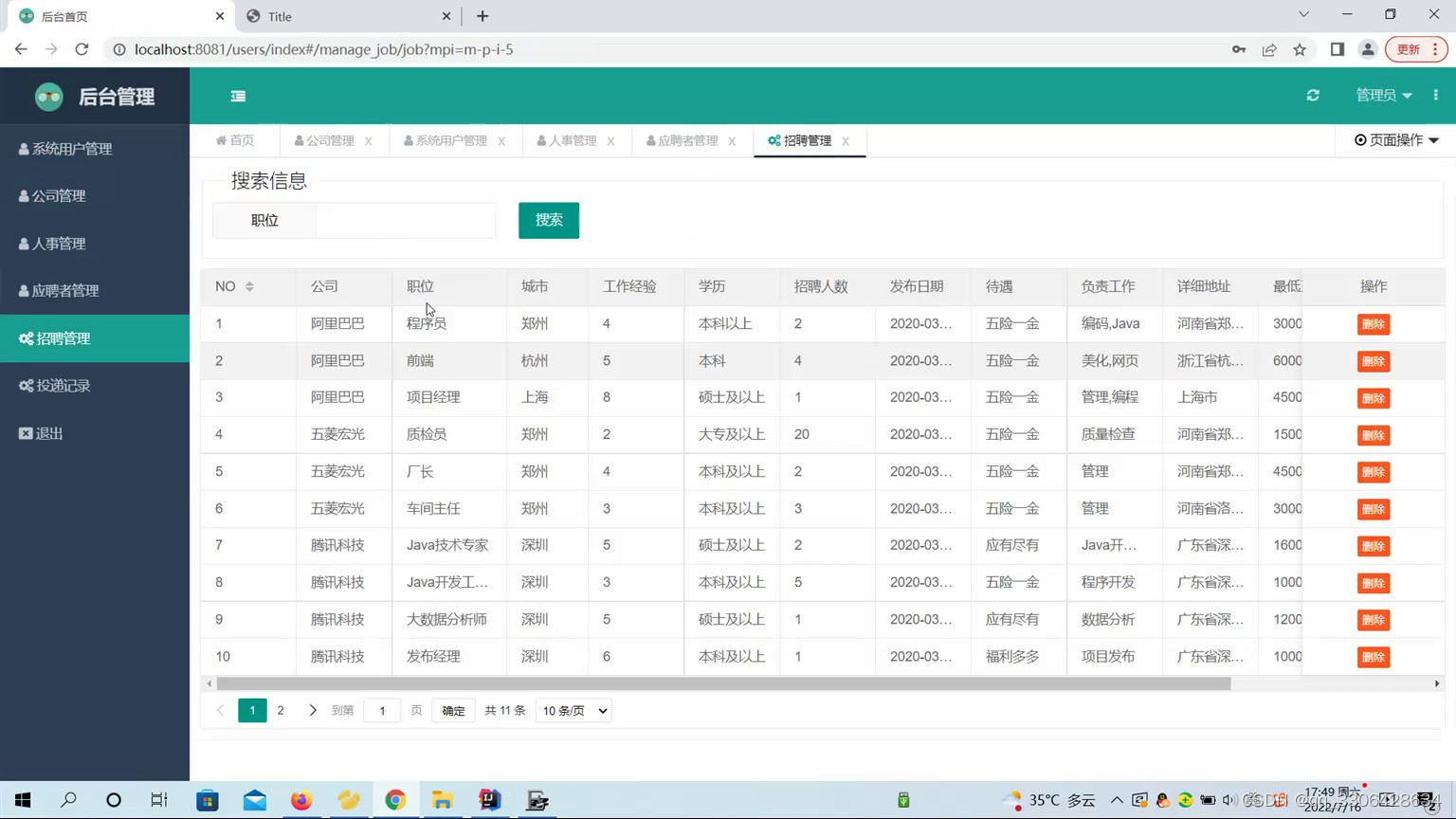Image resolution: width=1456 pixels, height=819 pixels.
Task: Click the 后台管理 logo icon
Action: click(x=48, y=96)
